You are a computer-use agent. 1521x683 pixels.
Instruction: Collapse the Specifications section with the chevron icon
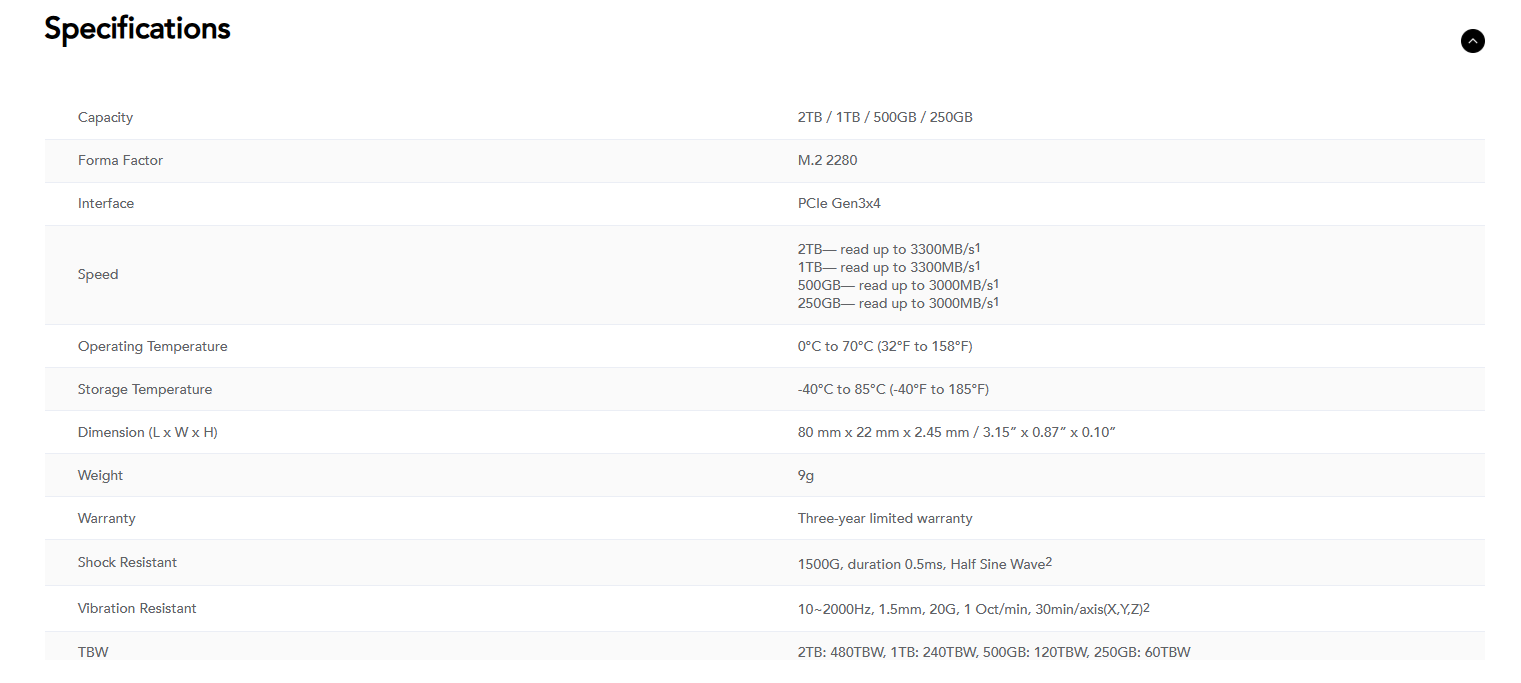coord(1472,41)
